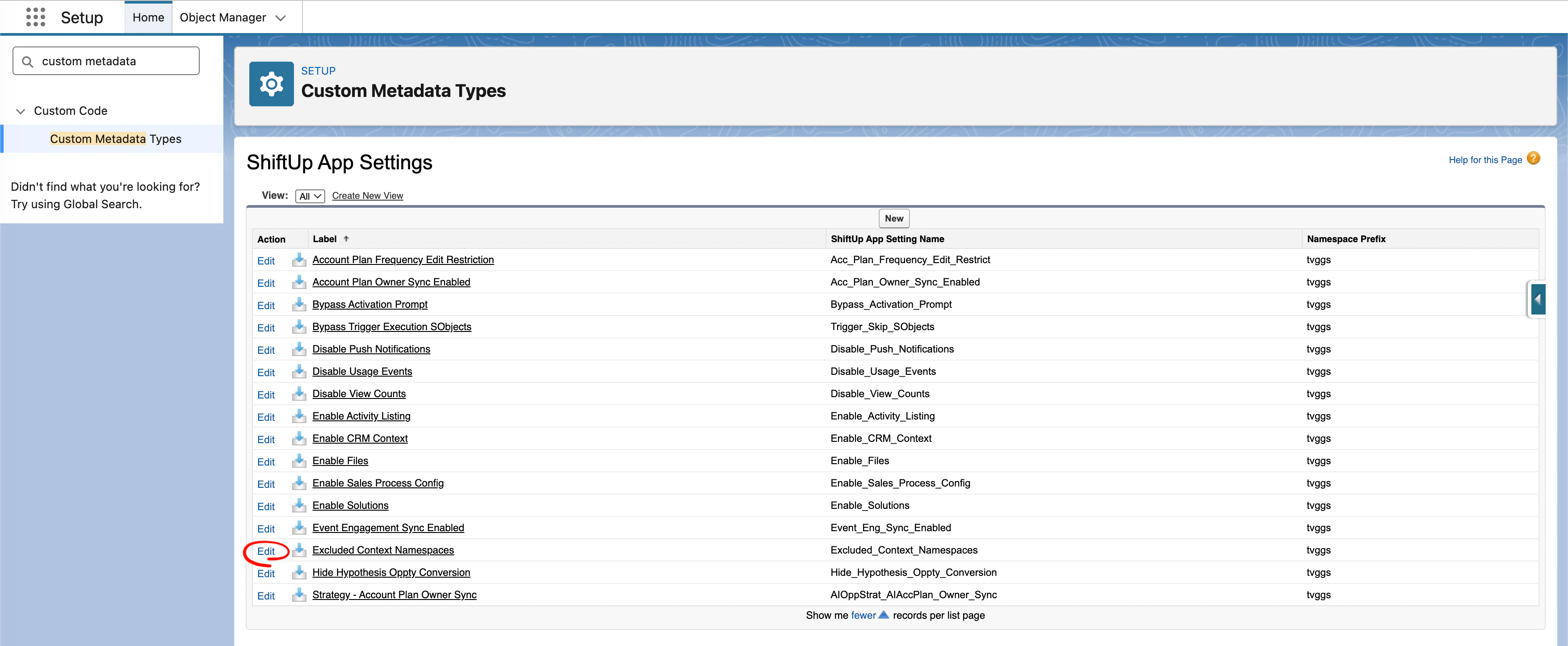This screenshot has width=1568, height=646.
Task: Sort by the Label column header
Action: click(324, 239)
